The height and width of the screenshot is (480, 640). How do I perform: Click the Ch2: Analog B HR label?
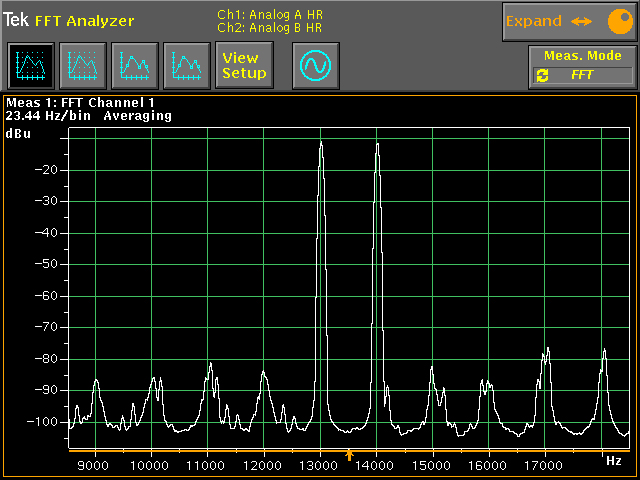pyautogui.click(x=270, y=28)
